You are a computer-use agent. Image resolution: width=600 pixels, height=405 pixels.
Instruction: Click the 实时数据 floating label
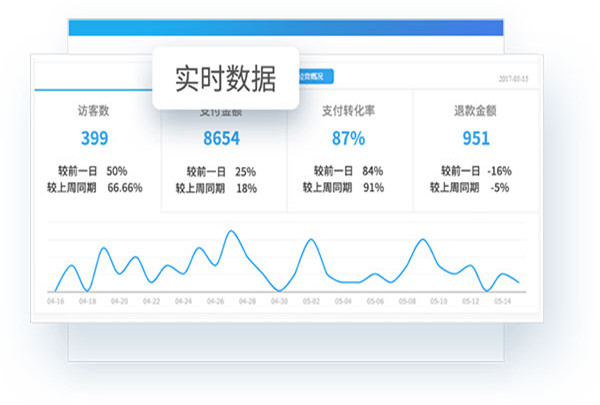click(225, 78)
